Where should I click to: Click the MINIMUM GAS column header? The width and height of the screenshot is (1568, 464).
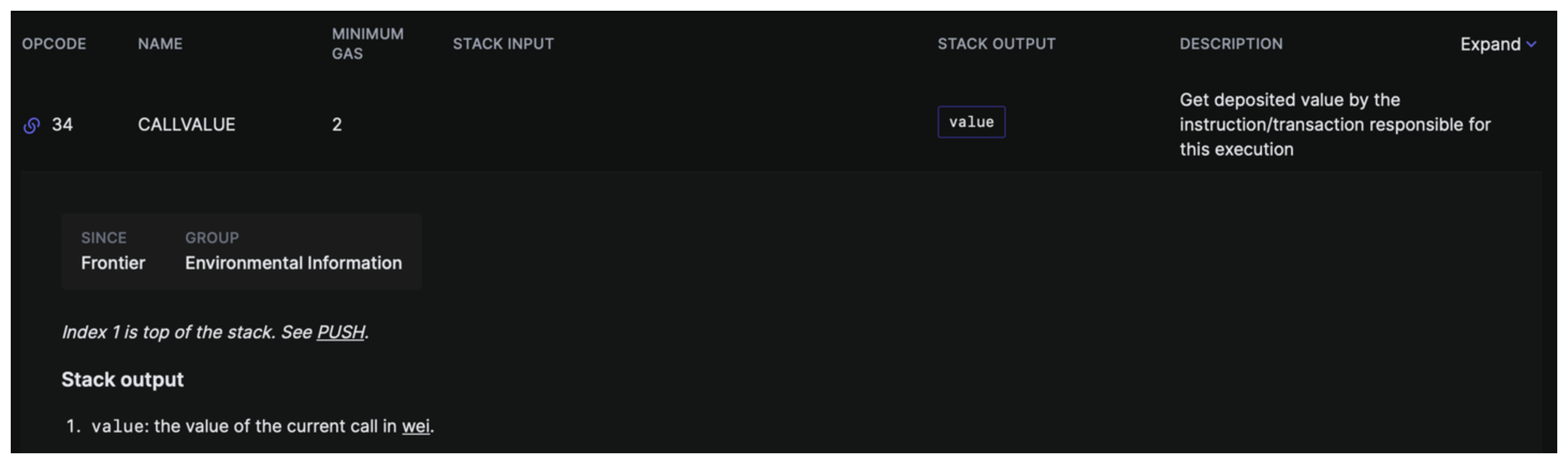point(367,44)
